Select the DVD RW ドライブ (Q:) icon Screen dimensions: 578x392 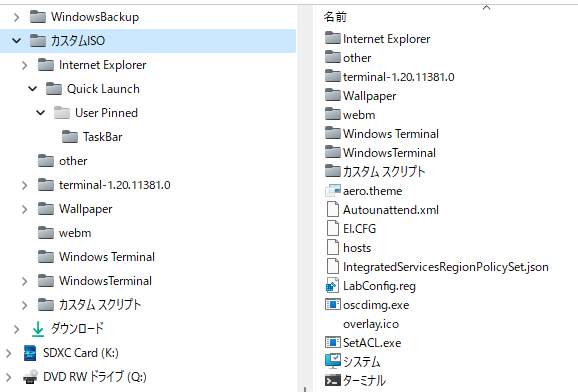point(30,377)
